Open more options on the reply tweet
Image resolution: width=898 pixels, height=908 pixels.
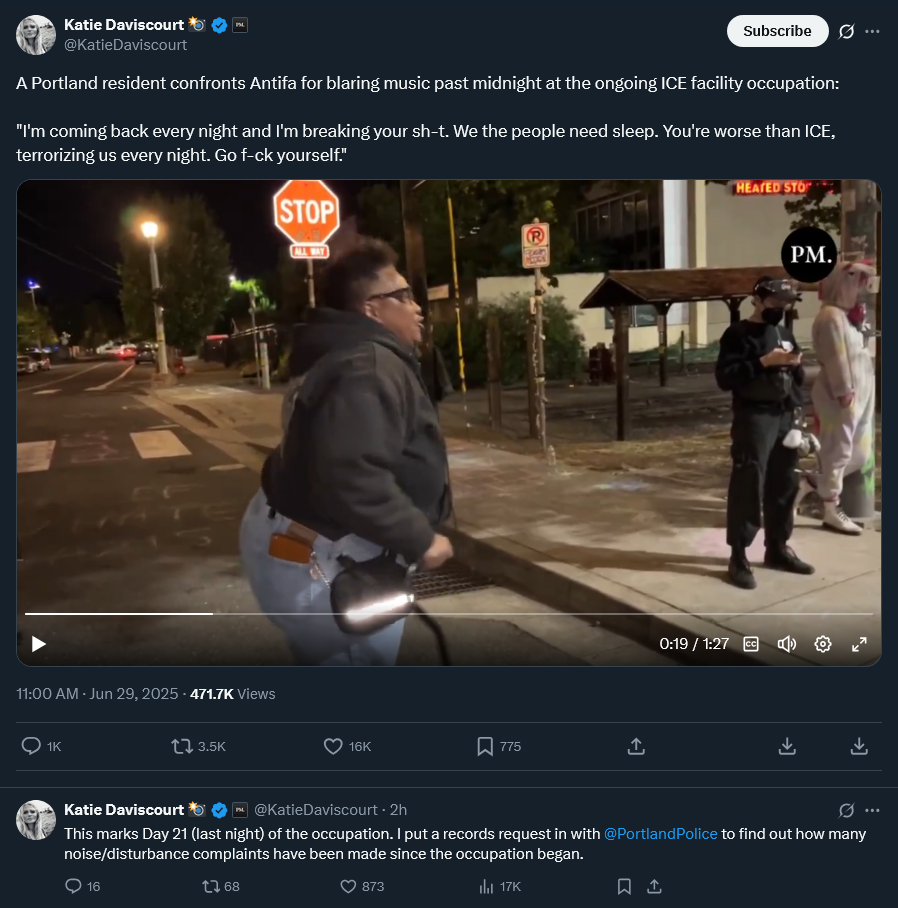coord(873,810)
